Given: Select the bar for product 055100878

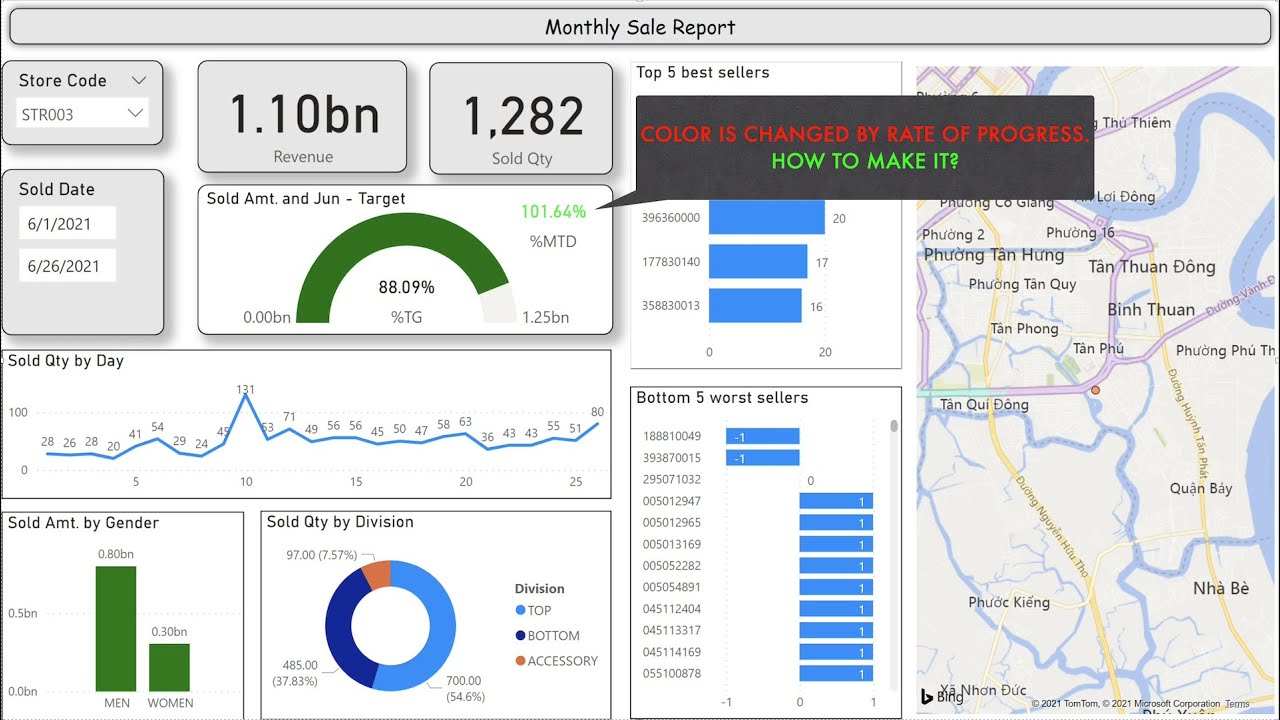Looking at the screenshot, I should tap(837, 673).
